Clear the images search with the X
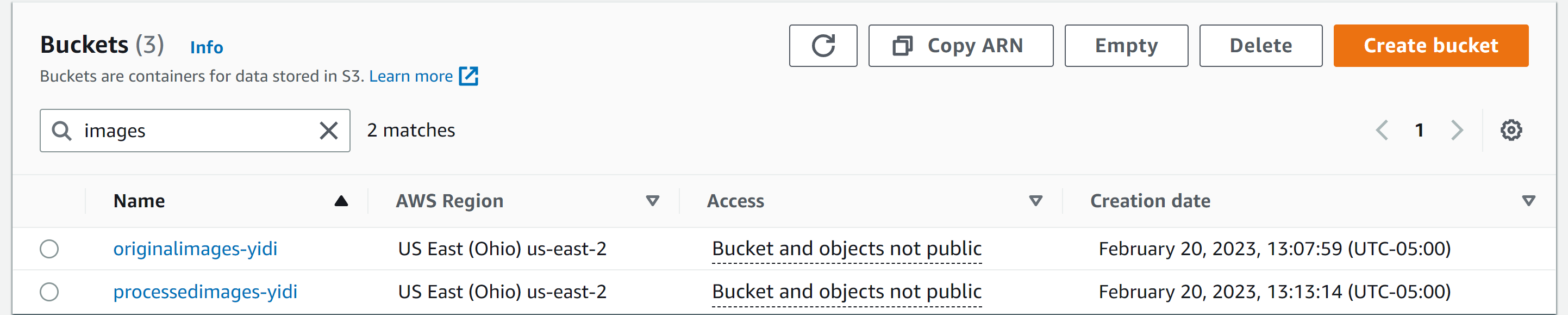 328,130
